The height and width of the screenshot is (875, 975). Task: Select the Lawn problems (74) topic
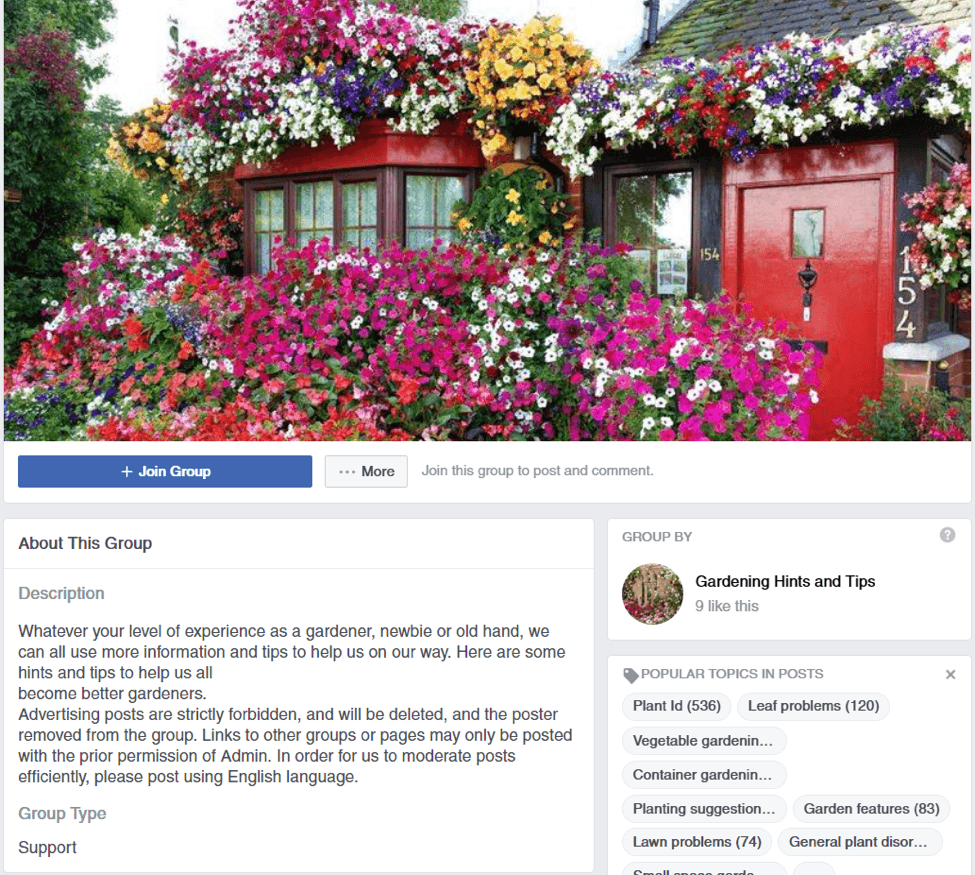(x=696, y=842)
